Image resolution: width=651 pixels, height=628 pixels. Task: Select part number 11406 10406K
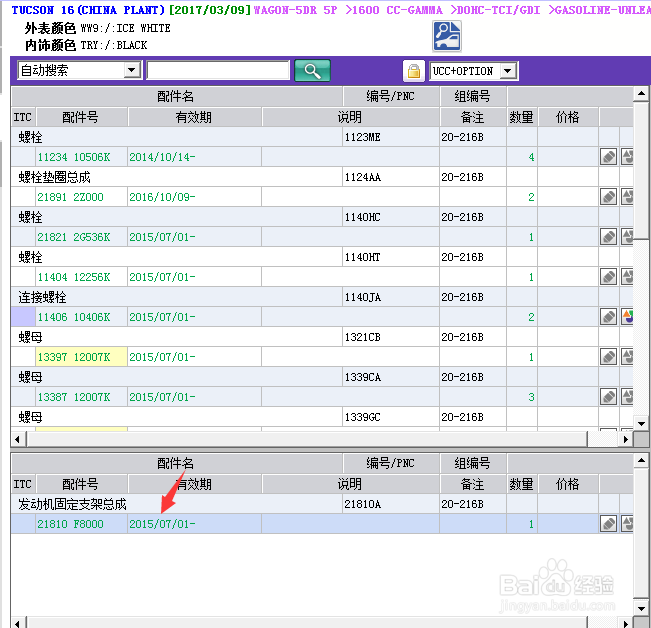[74, 317]
